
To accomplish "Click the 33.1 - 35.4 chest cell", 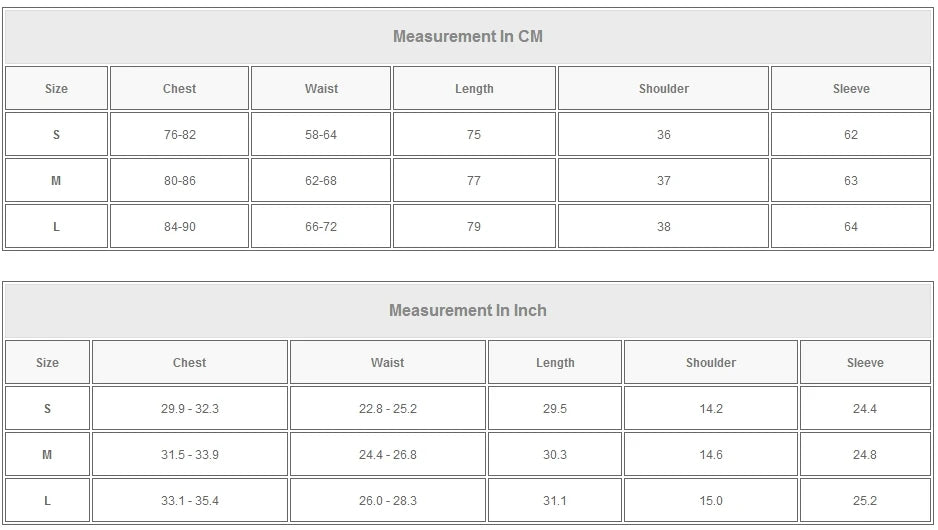I will click(x=190, y=501).
